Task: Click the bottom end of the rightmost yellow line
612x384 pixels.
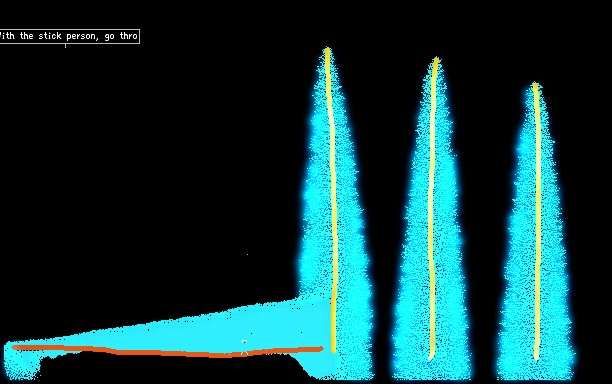Action: click(x=536, y=357)
